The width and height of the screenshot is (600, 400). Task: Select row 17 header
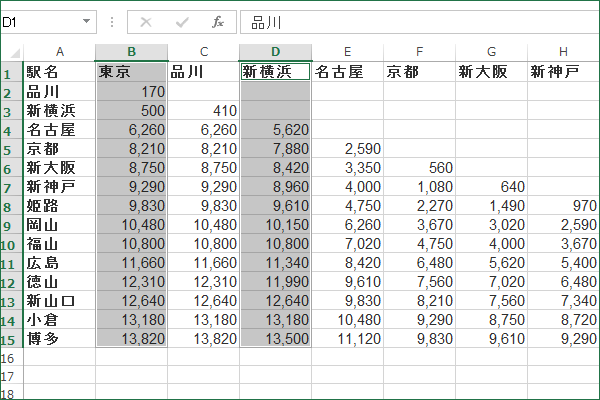point(11,375)
